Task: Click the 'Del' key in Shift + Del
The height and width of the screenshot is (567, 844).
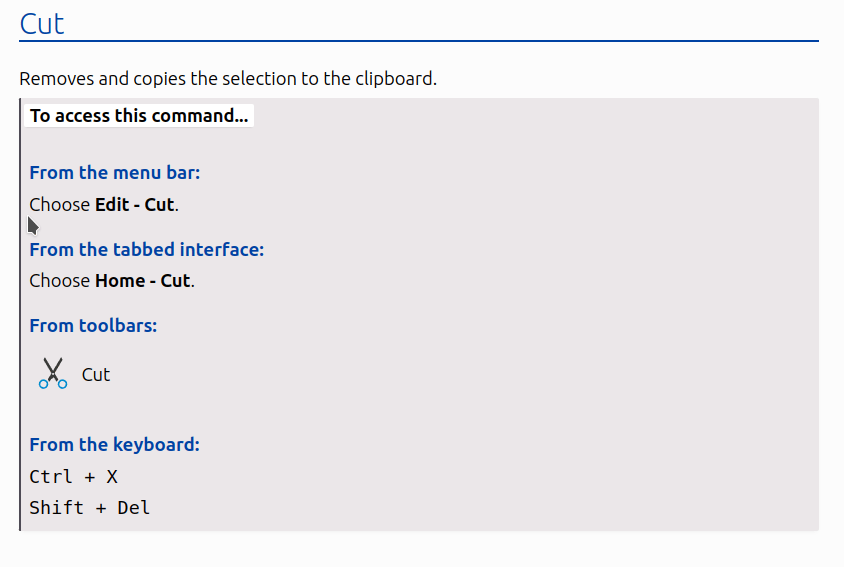Action: (133, 507)
